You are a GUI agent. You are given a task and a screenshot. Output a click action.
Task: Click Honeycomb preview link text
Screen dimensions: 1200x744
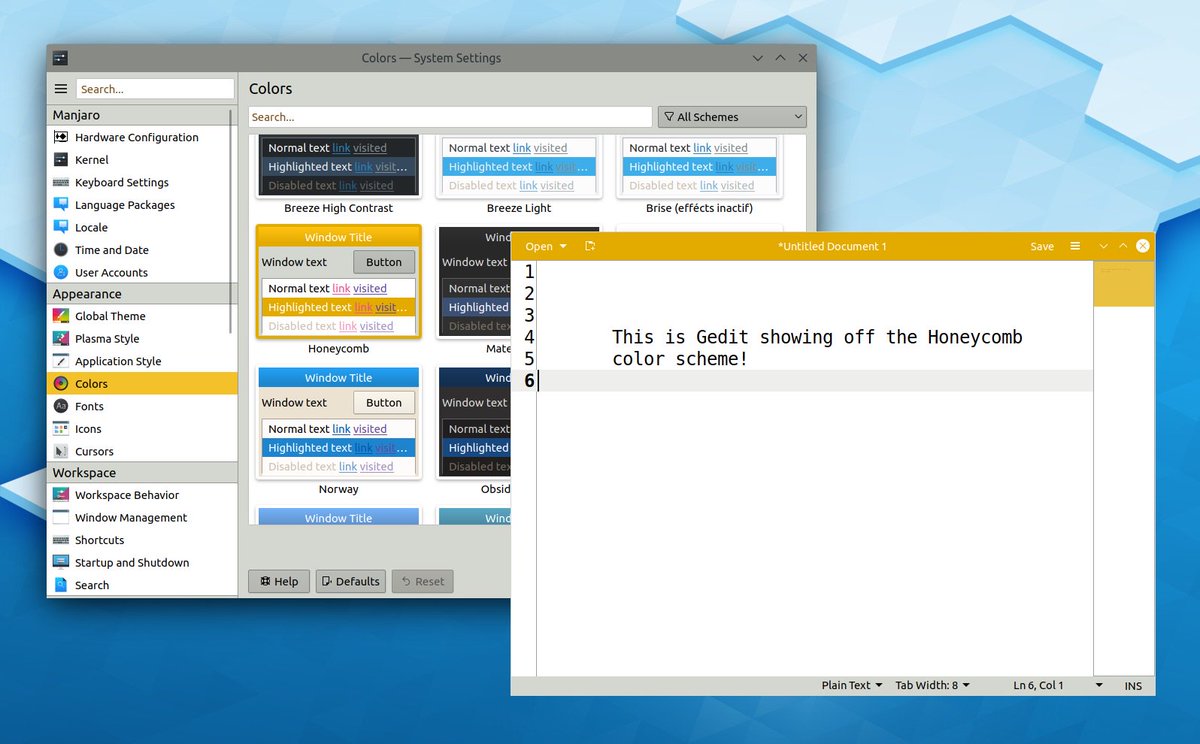(341, 288)
